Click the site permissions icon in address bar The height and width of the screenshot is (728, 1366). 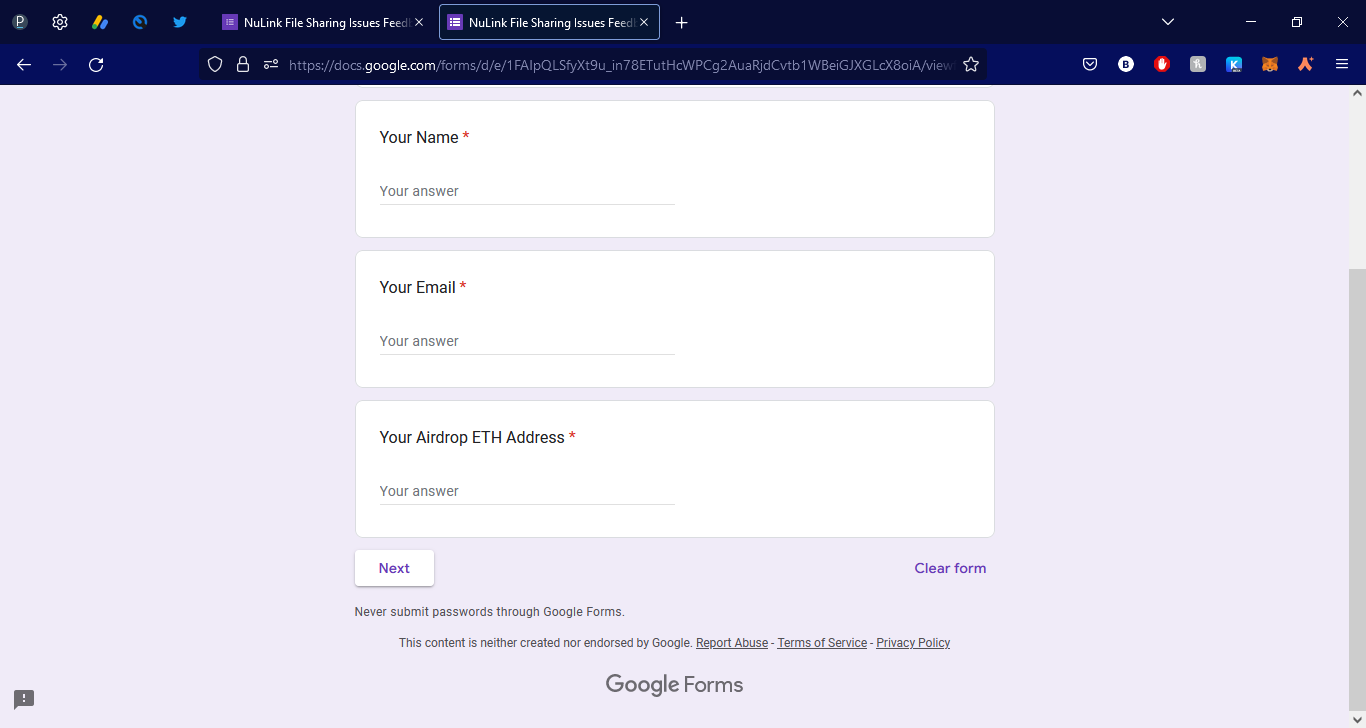point(270,64)
